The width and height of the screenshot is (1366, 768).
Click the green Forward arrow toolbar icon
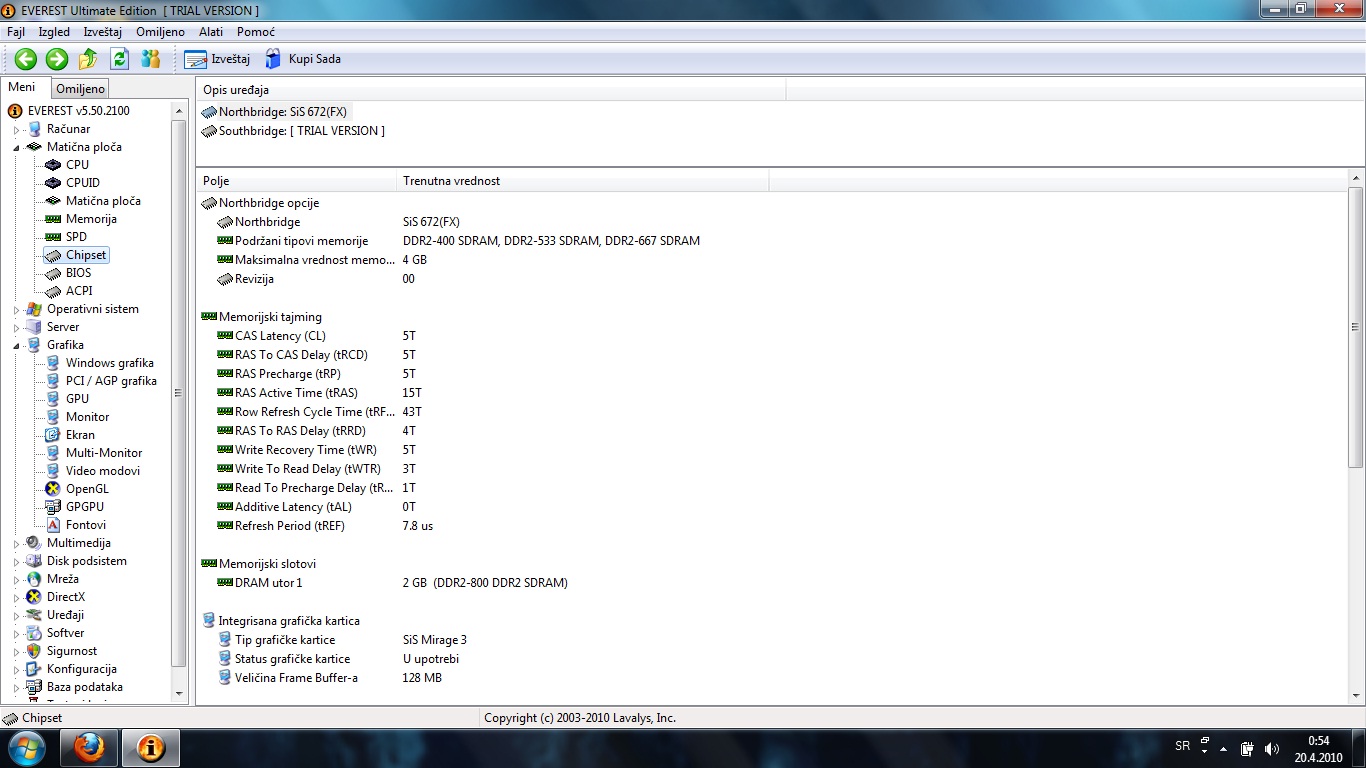57,59
